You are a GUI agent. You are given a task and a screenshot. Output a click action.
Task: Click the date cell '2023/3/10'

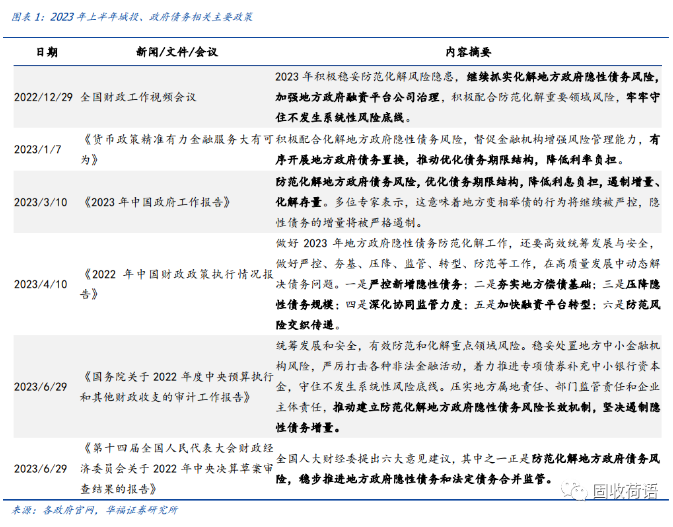pyautogui.click(x=41, y=202)
